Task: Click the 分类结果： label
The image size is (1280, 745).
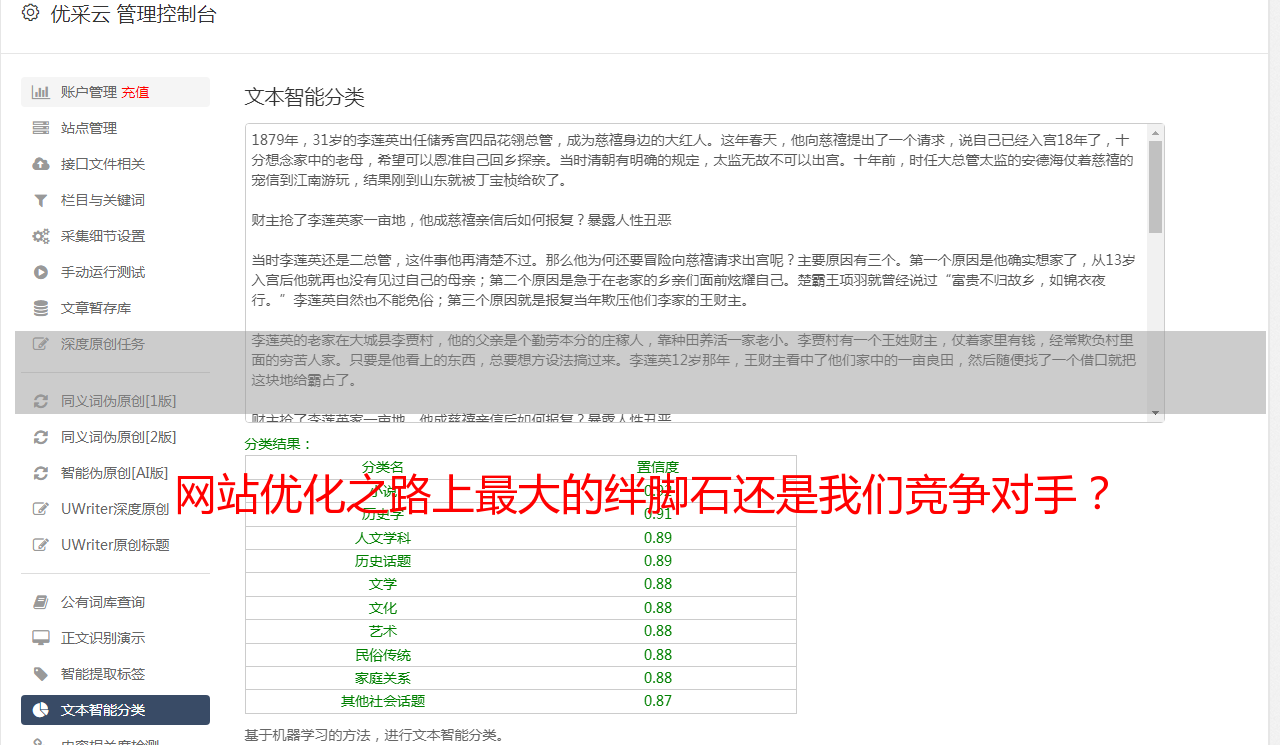Action: click(x=279, y=444)
